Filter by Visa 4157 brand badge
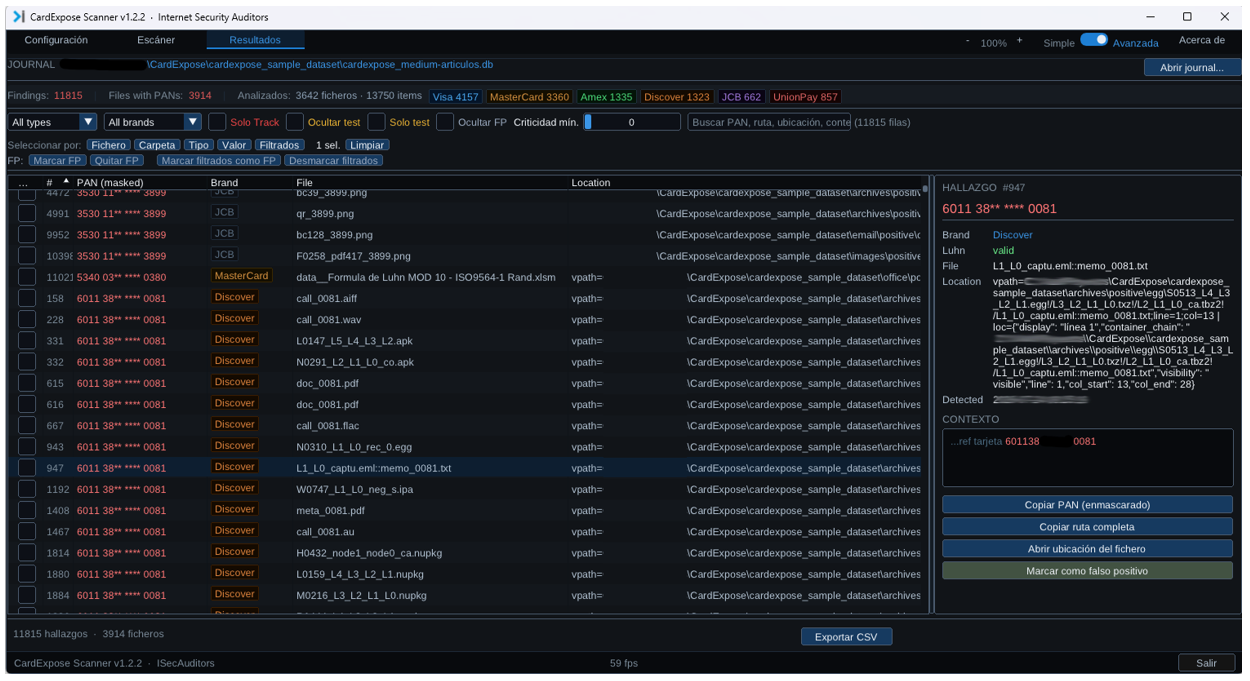The height and width of the screenshot is (681, 1250). [455, 97]
